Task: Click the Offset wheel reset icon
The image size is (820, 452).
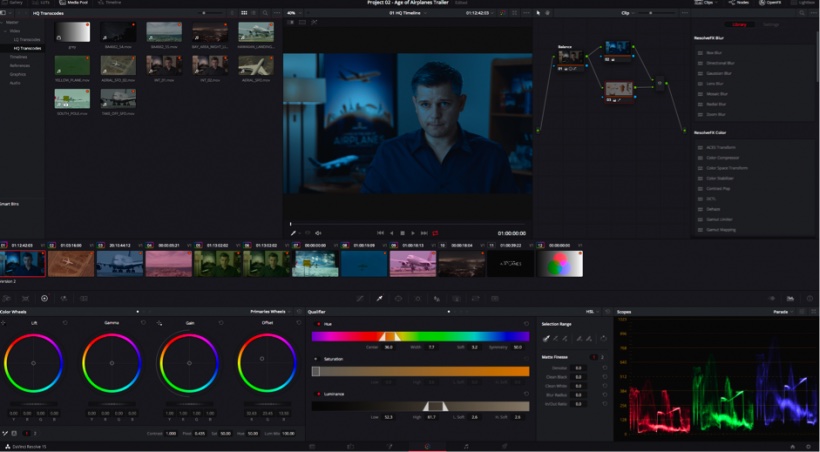Action: point(298,323)
